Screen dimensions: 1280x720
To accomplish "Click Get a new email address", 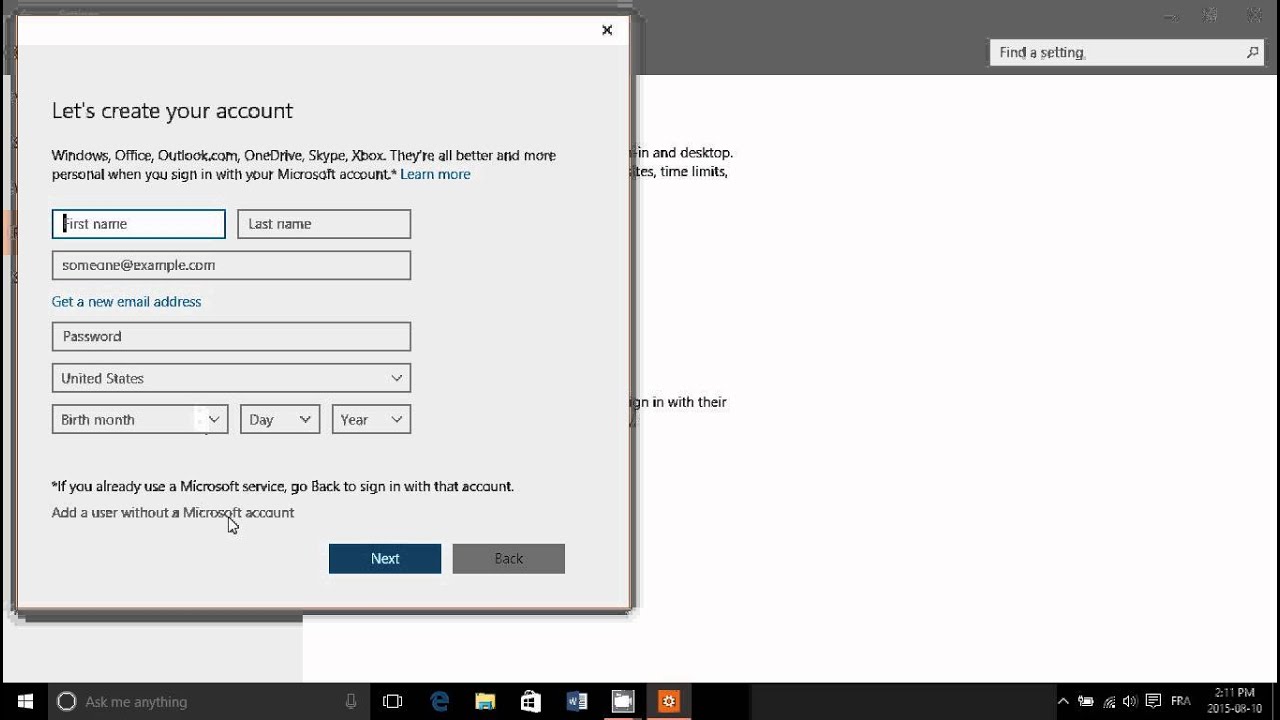I will point(126,301).
